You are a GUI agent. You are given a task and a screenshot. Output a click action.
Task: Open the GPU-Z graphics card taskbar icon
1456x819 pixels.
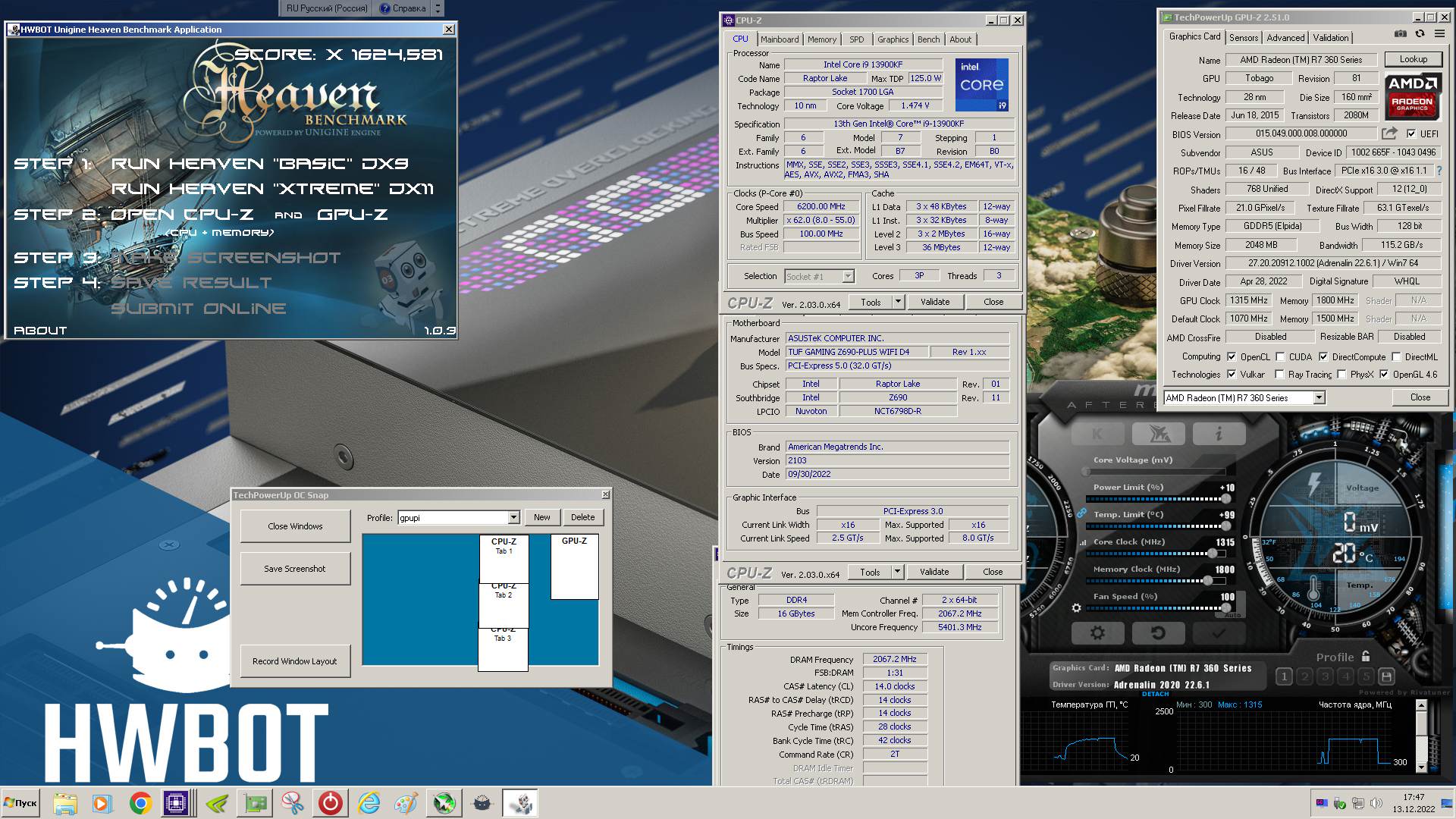[255, 803]
